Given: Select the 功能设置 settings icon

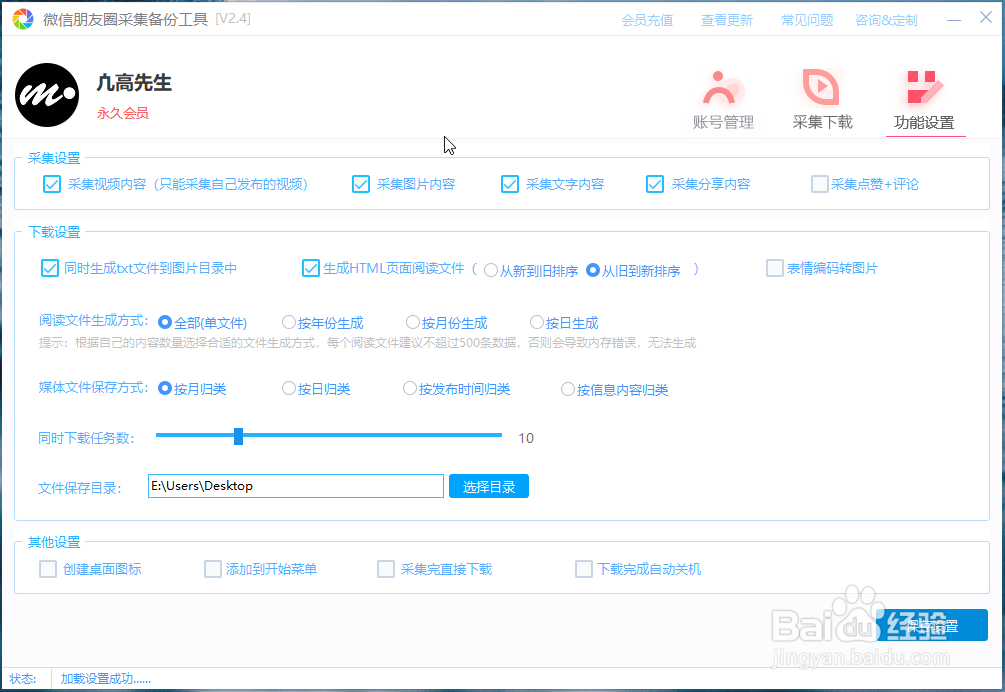Looking at the screenshot, I should pyautogui.click(x=924, y=100).
